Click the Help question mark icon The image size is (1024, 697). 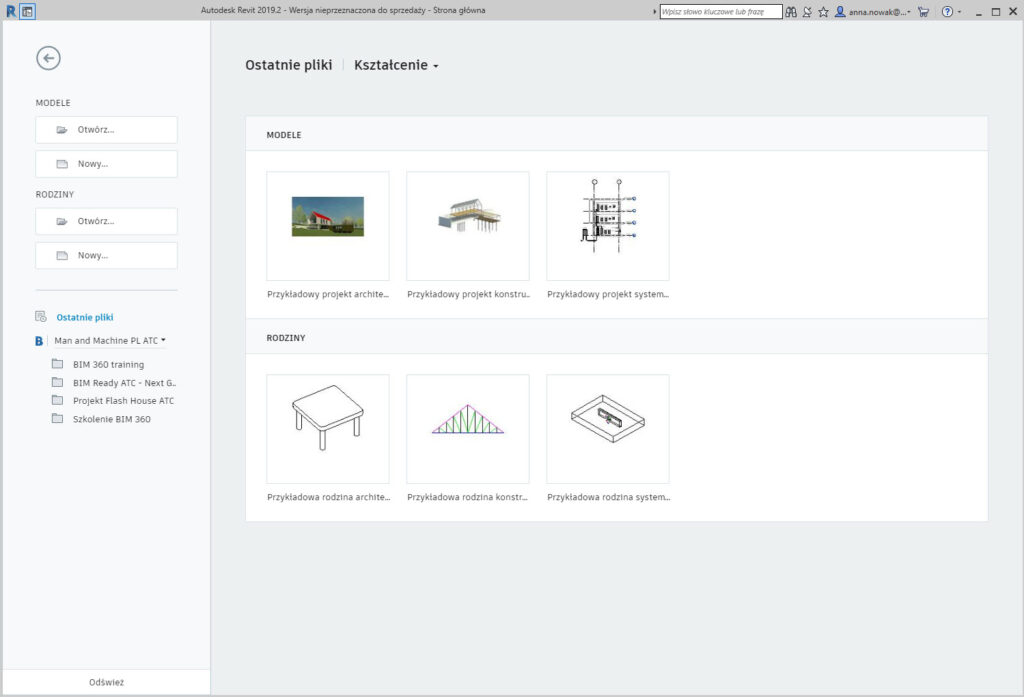(x=947, y=12)
